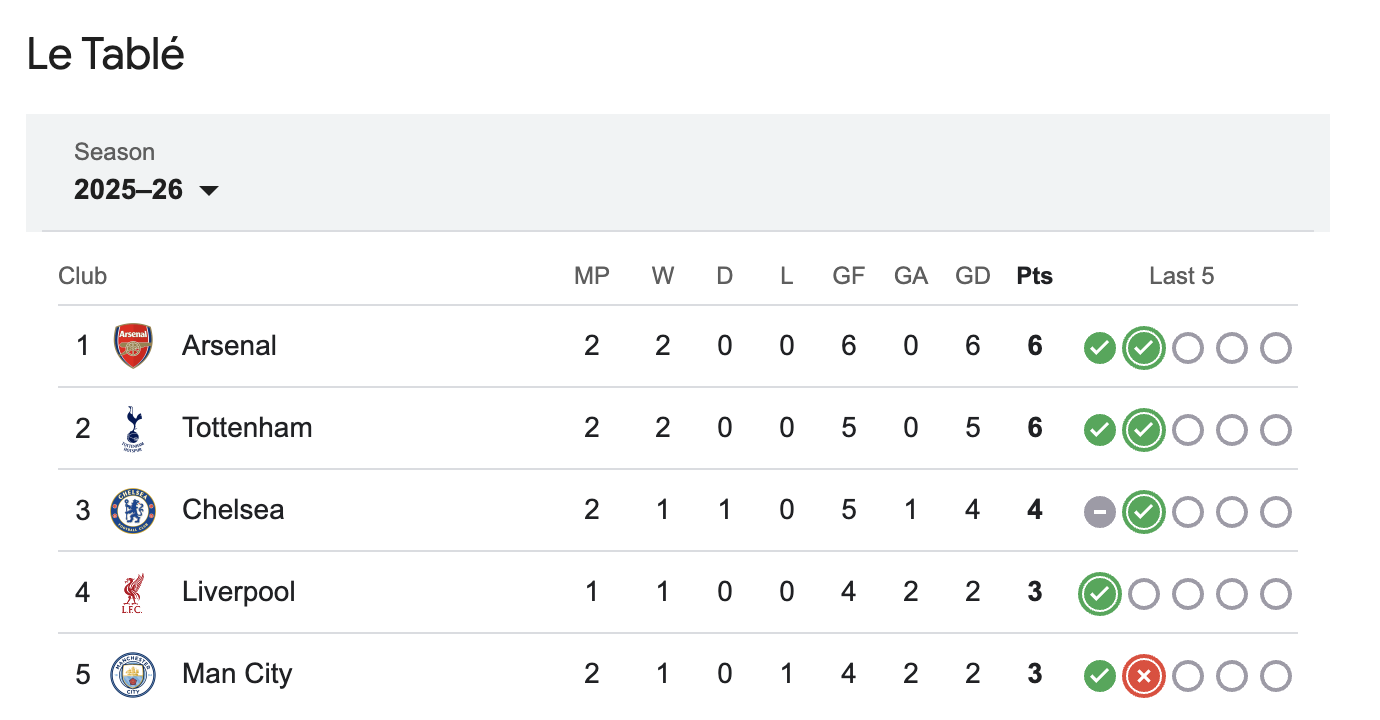Click Chelsea's grey draw result icon
The height and width of the screenshot is (720, 1380).
1099,512
